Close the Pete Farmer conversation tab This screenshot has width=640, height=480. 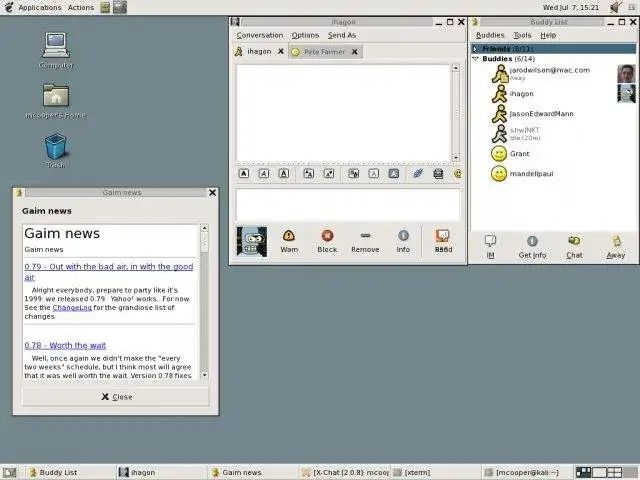(x=355, y=52)
